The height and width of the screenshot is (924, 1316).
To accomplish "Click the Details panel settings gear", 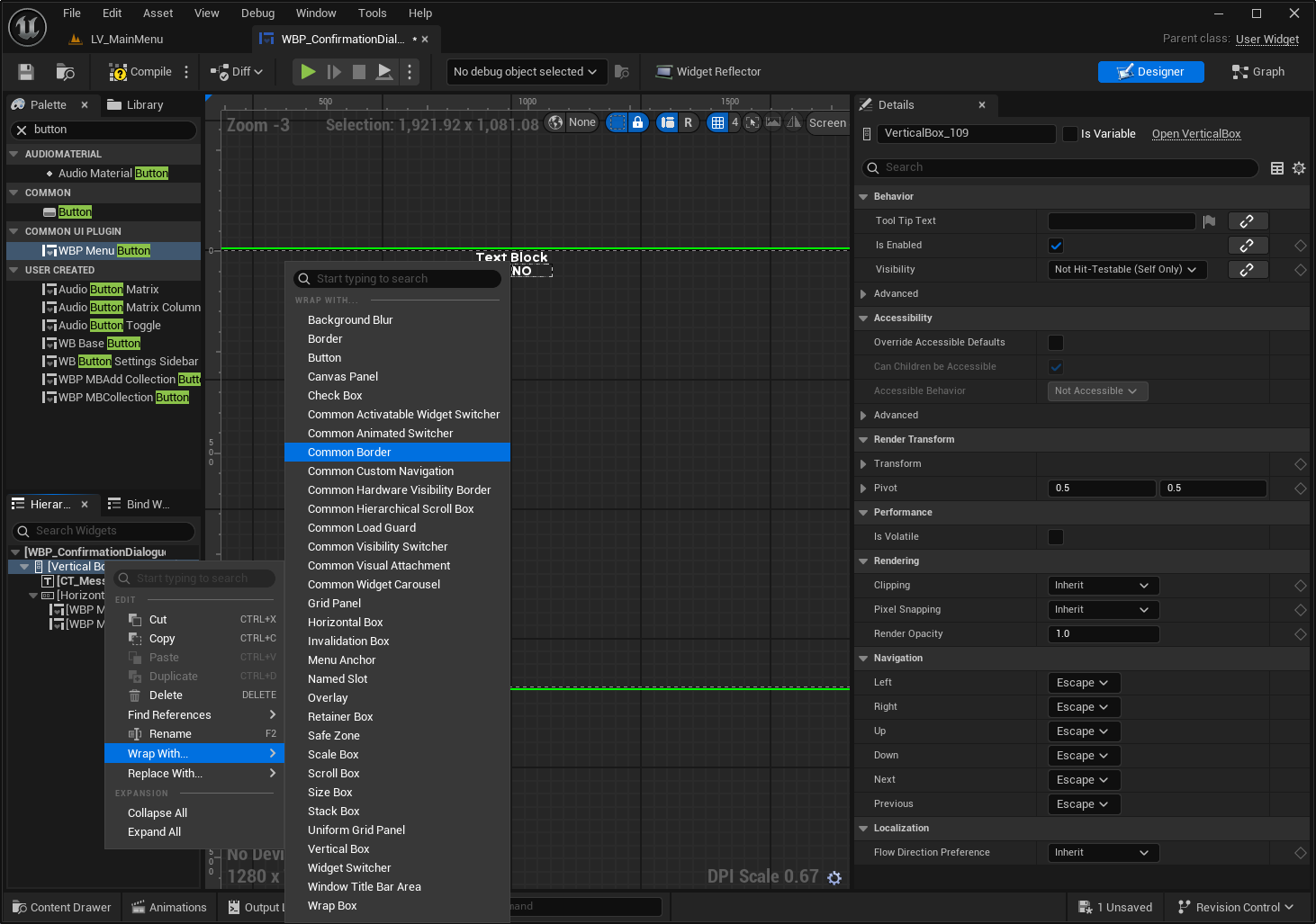I will [x=1298, y=168].
